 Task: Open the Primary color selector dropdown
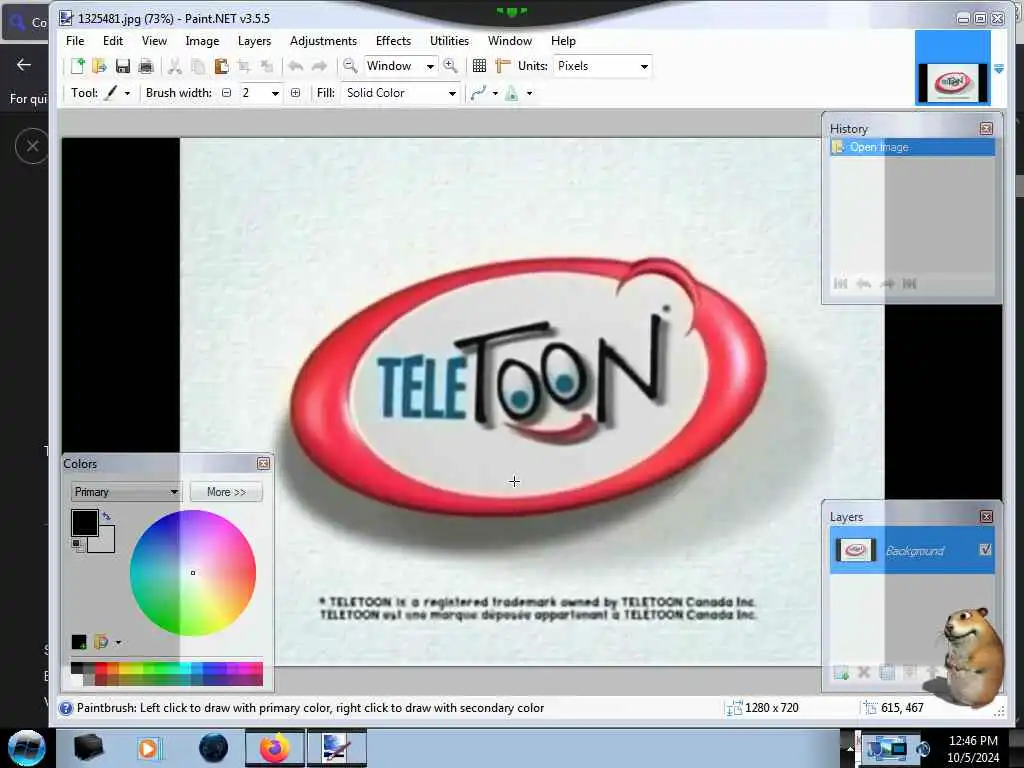coord(125,492)
